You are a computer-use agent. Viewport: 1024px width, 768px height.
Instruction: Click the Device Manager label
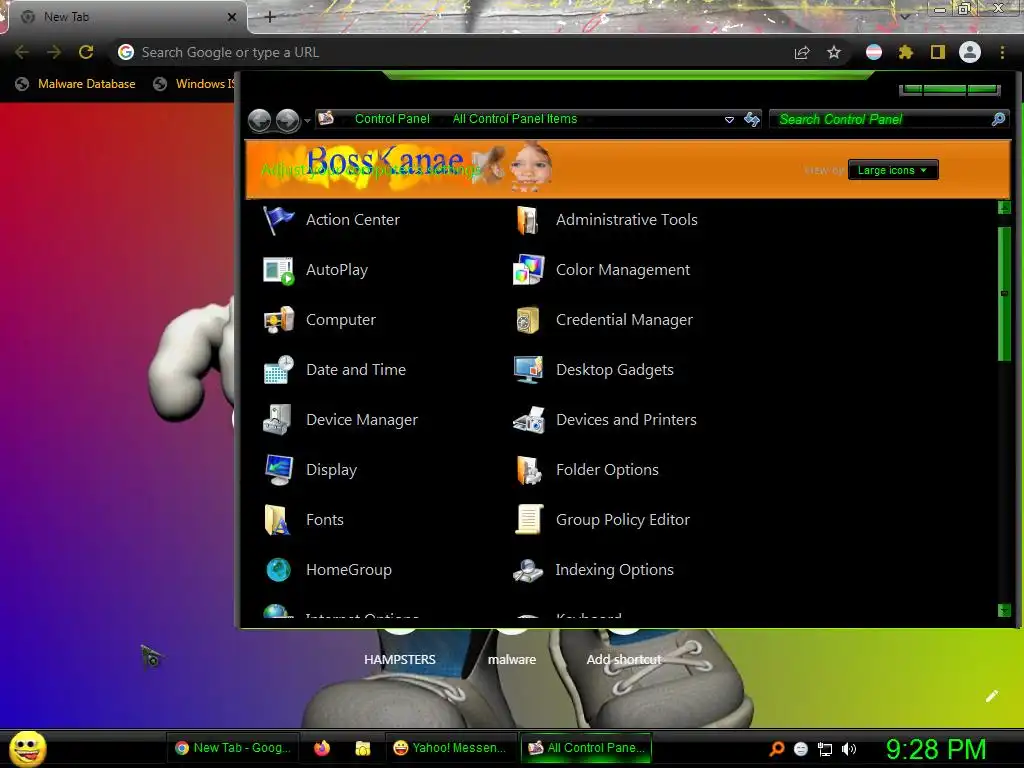click(x=362, y=420)
